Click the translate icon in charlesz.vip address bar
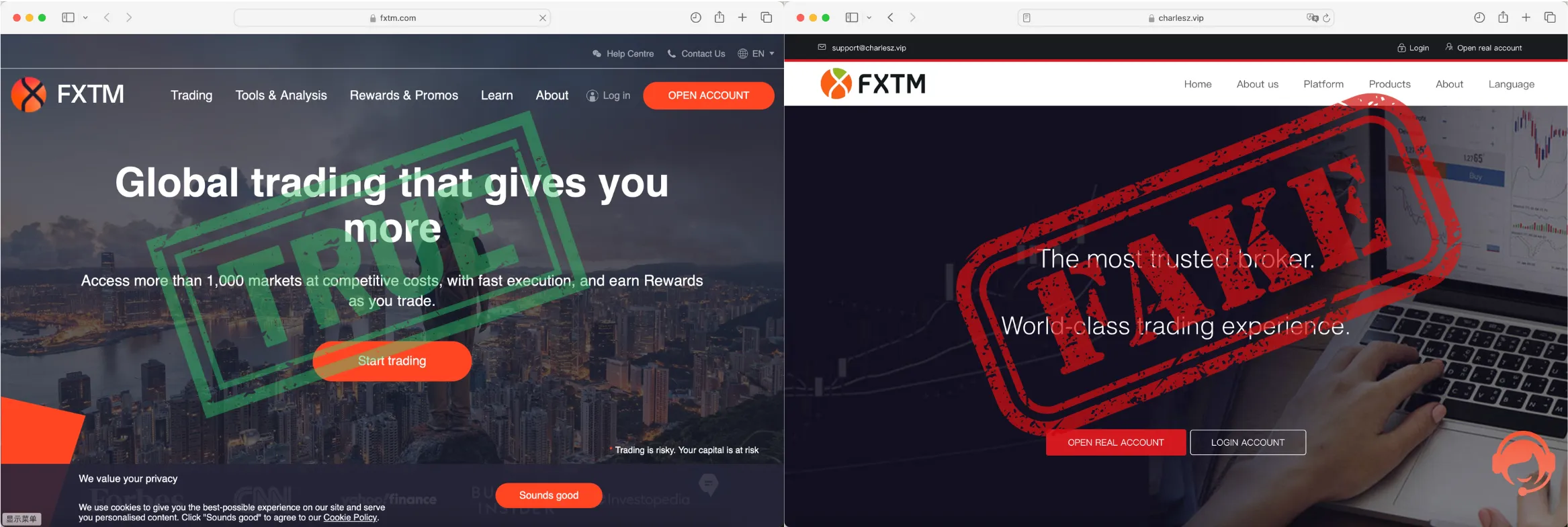Viewport: 1568px width, 527px height. [x=1312, y=18]
